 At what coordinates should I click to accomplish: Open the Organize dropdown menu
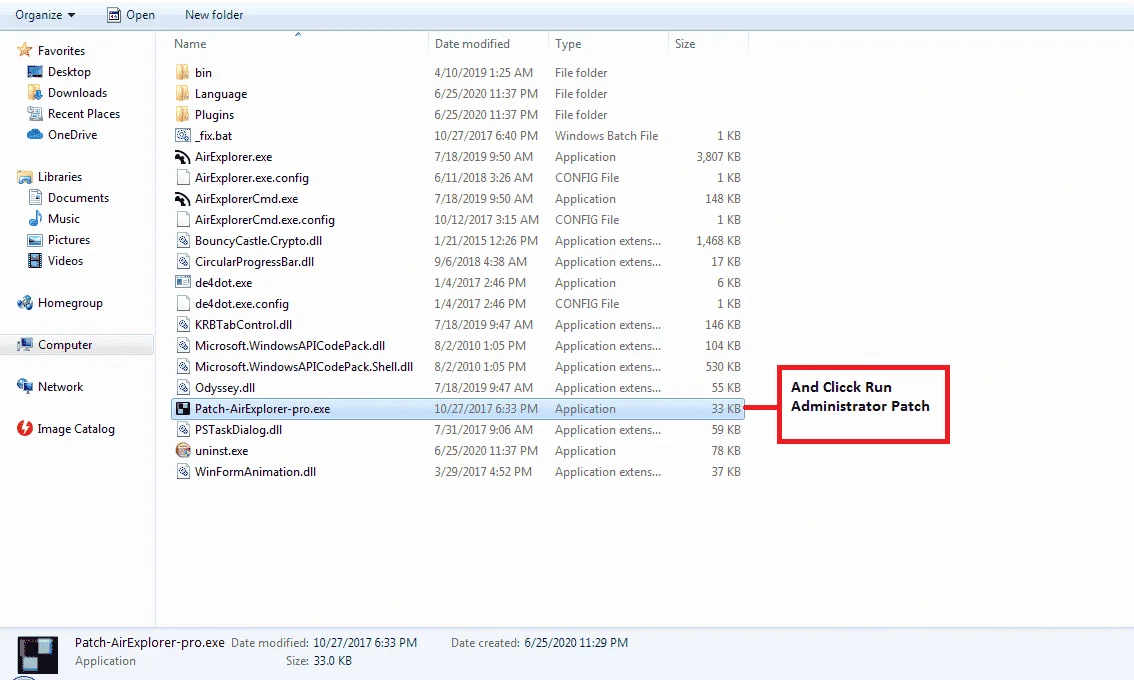tap(45, 14)
